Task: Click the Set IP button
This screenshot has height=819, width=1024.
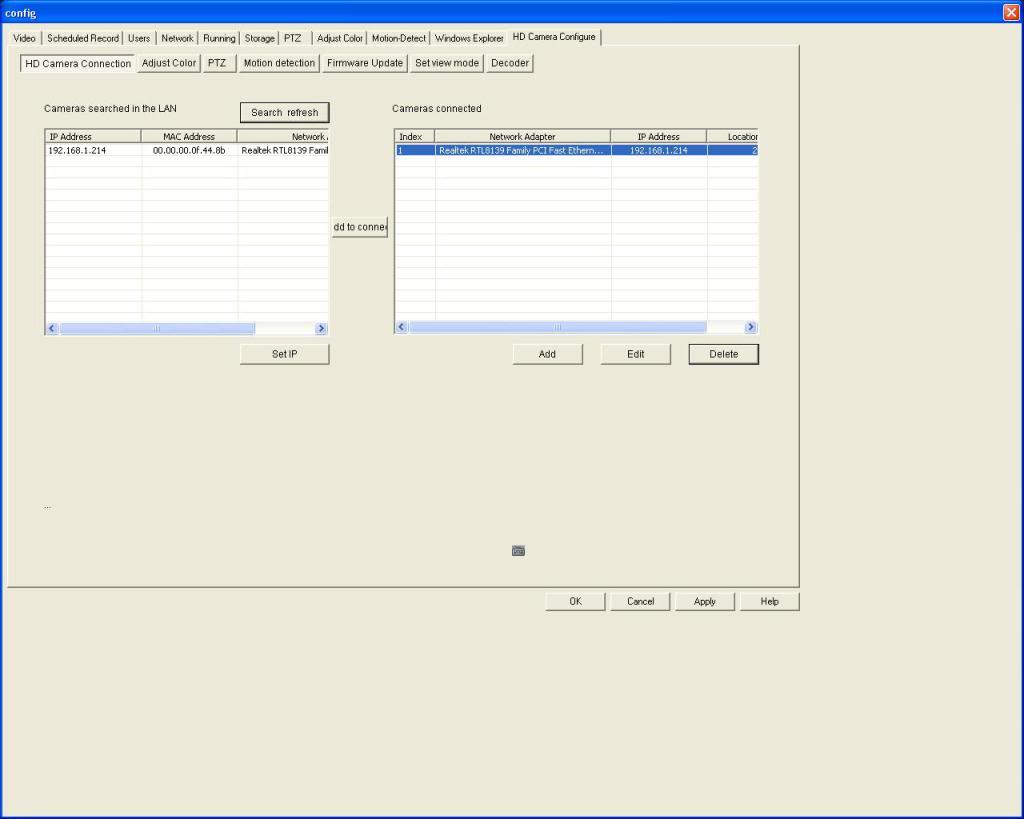Action: (285, 354)
